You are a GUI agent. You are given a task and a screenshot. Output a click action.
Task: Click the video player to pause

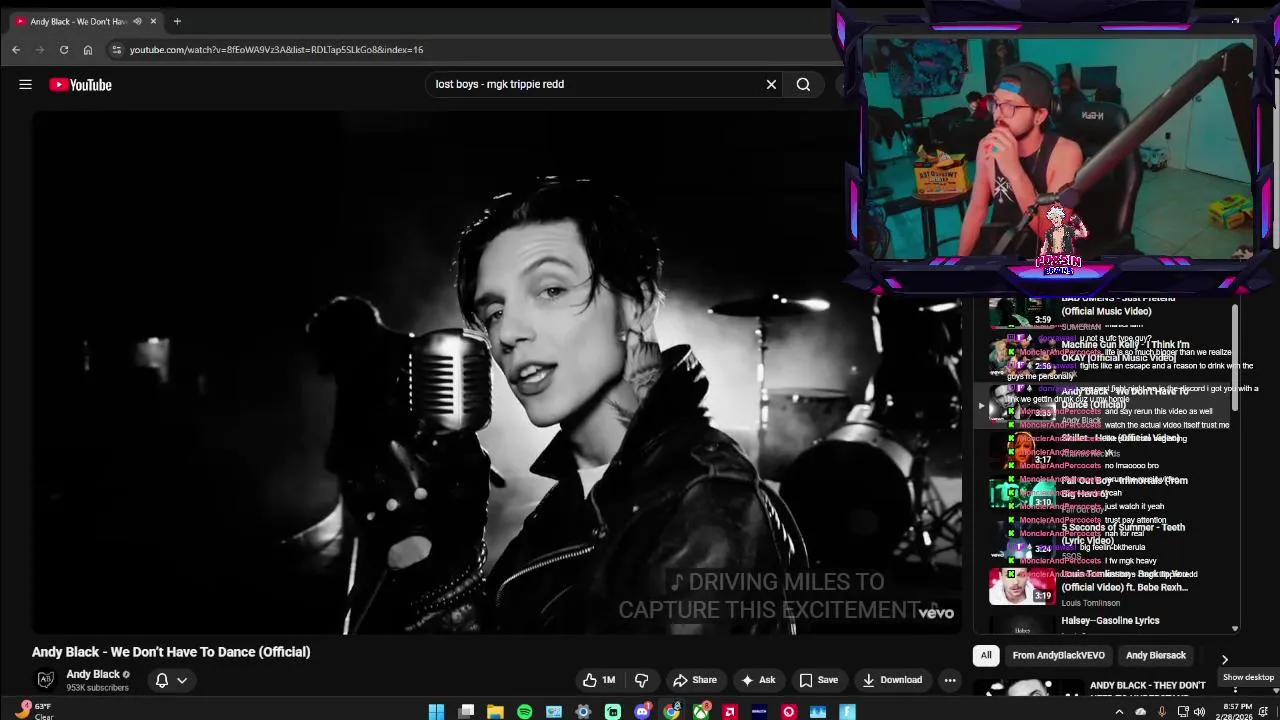[x=497, y=372]
